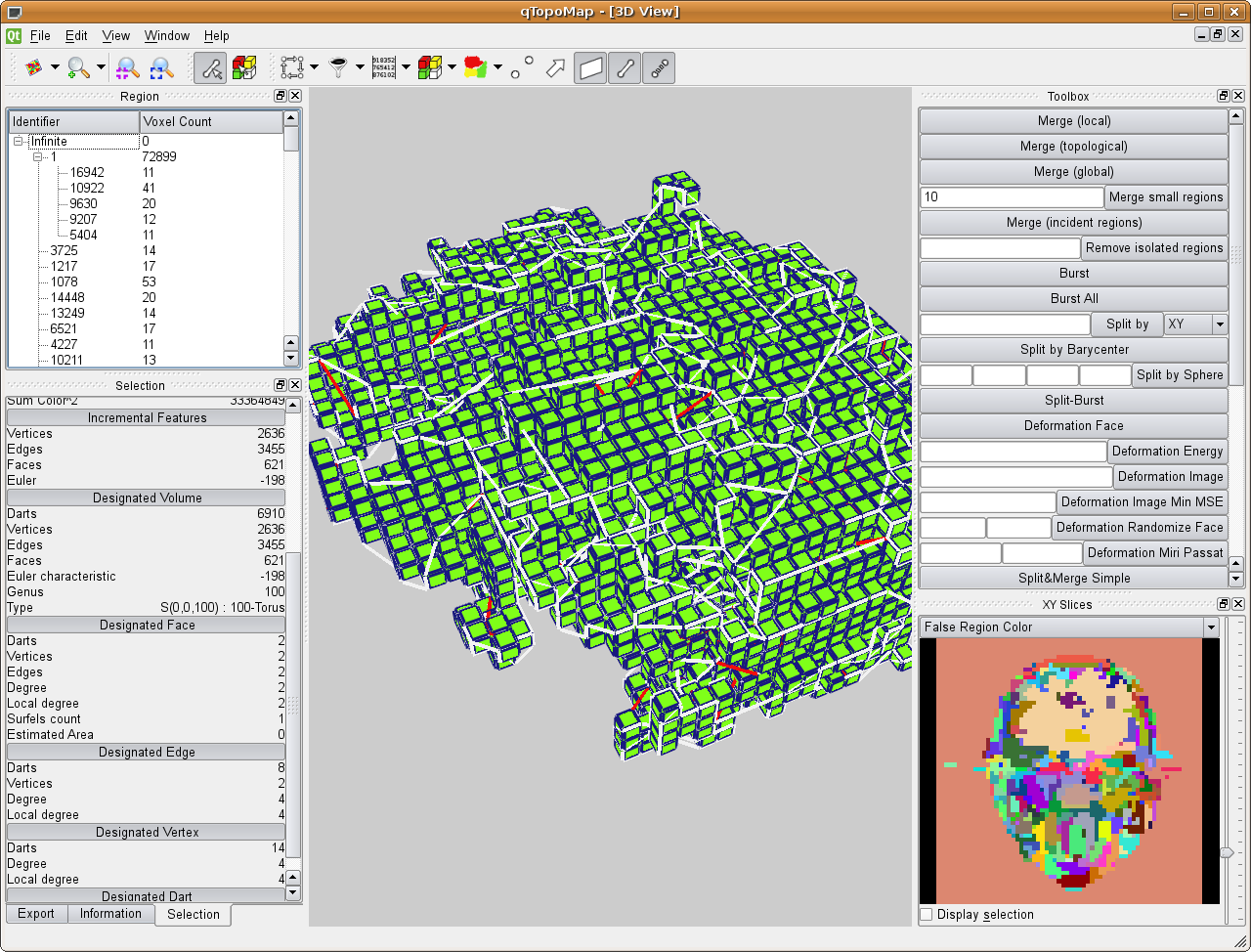Select region 16942 in the tree

[87, 173]
